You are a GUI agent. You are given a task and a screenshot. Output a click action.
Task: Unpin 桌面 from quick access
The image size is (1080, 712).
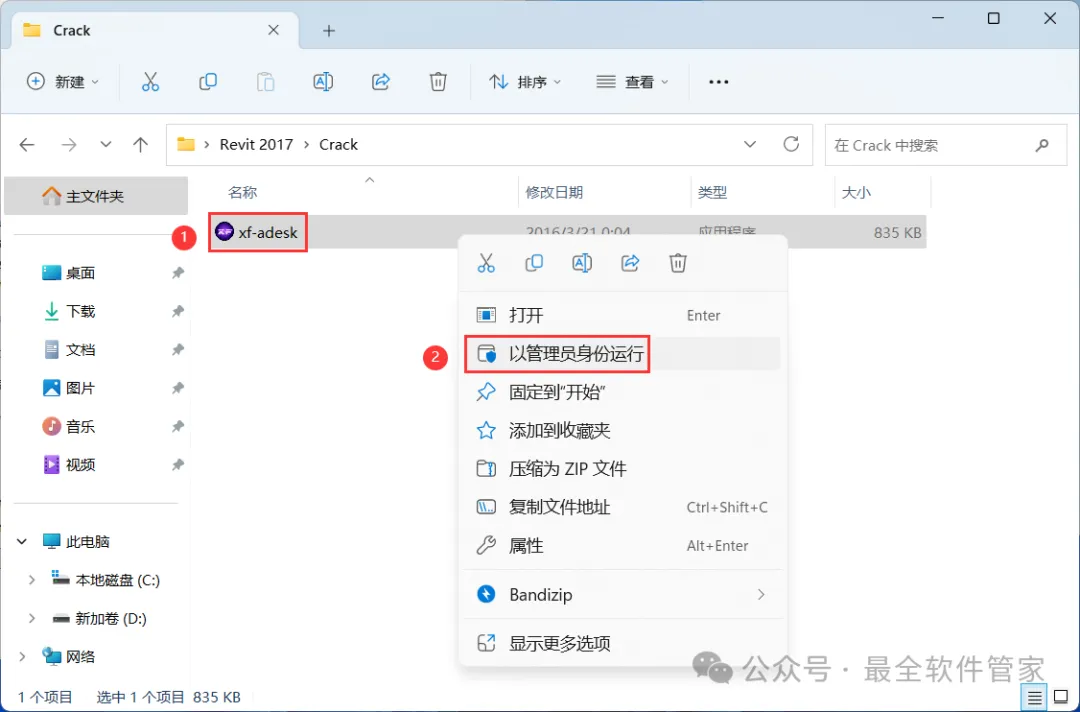tap(178, 273)
